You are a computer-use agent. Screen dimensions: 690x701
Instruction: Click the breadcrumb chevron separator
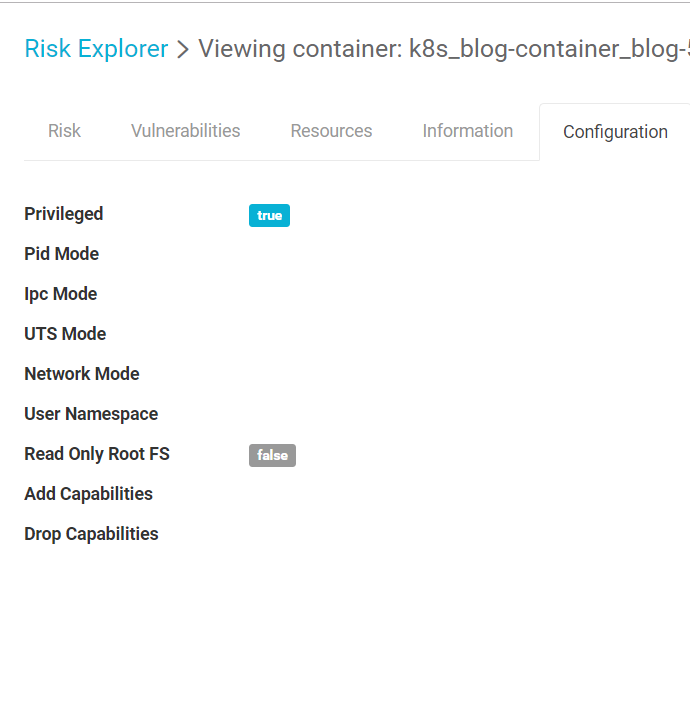click(183, 50)
